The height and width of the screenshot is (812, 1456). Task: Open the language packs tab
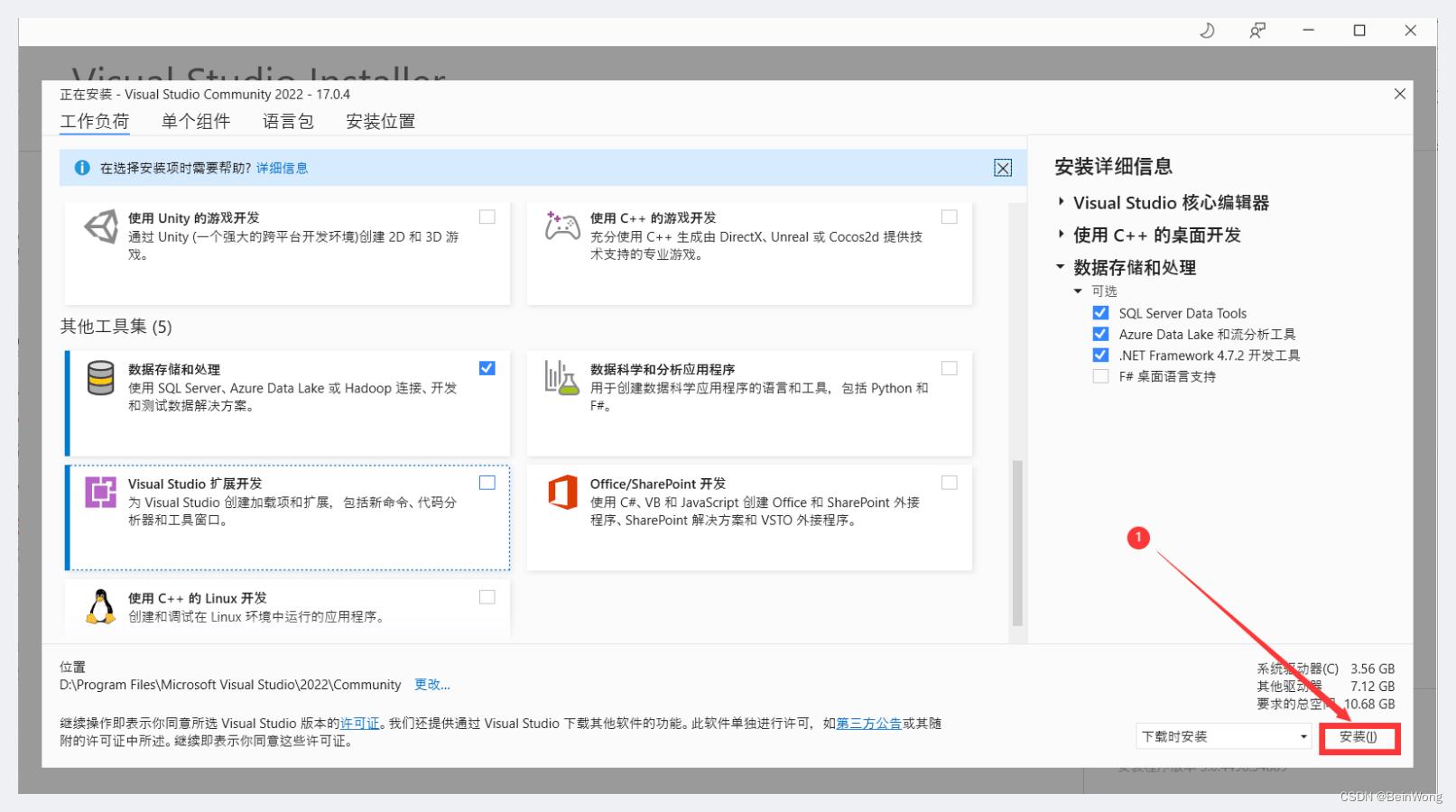coord(288,121)
